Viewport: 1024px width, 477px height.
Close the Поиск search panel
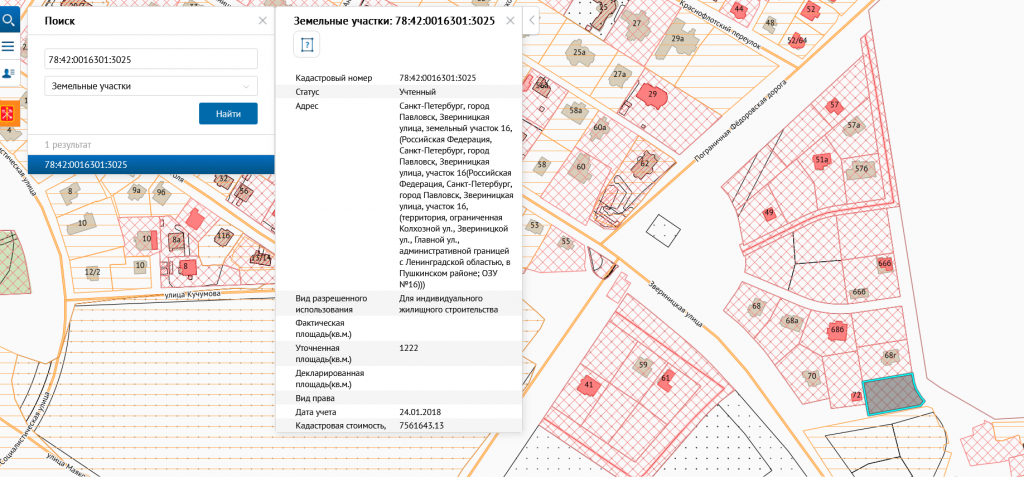click(x=263, y=21)
